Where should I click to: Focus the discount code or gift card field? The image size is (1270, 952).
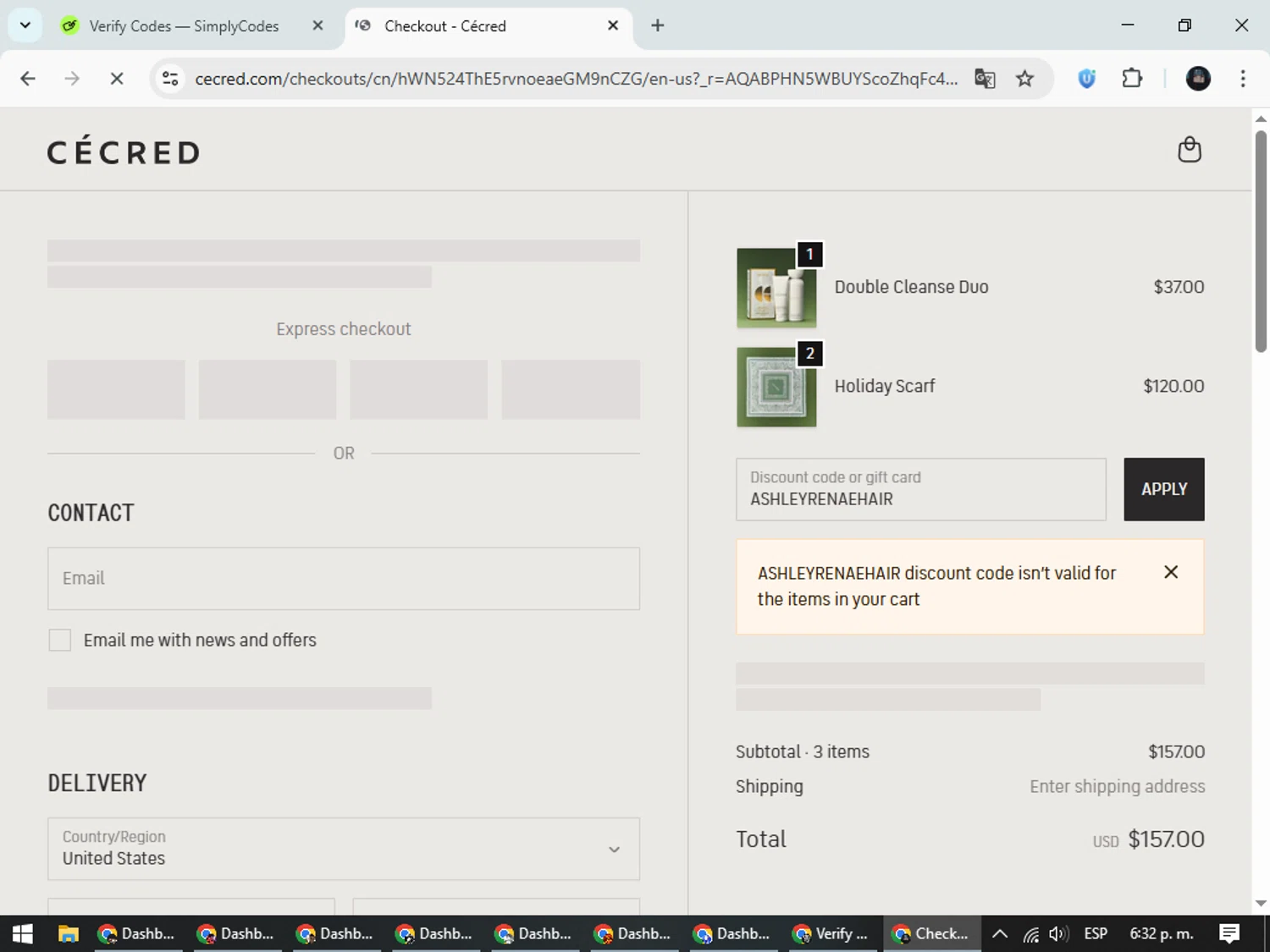pyautogui.click(x=921, y=489)
